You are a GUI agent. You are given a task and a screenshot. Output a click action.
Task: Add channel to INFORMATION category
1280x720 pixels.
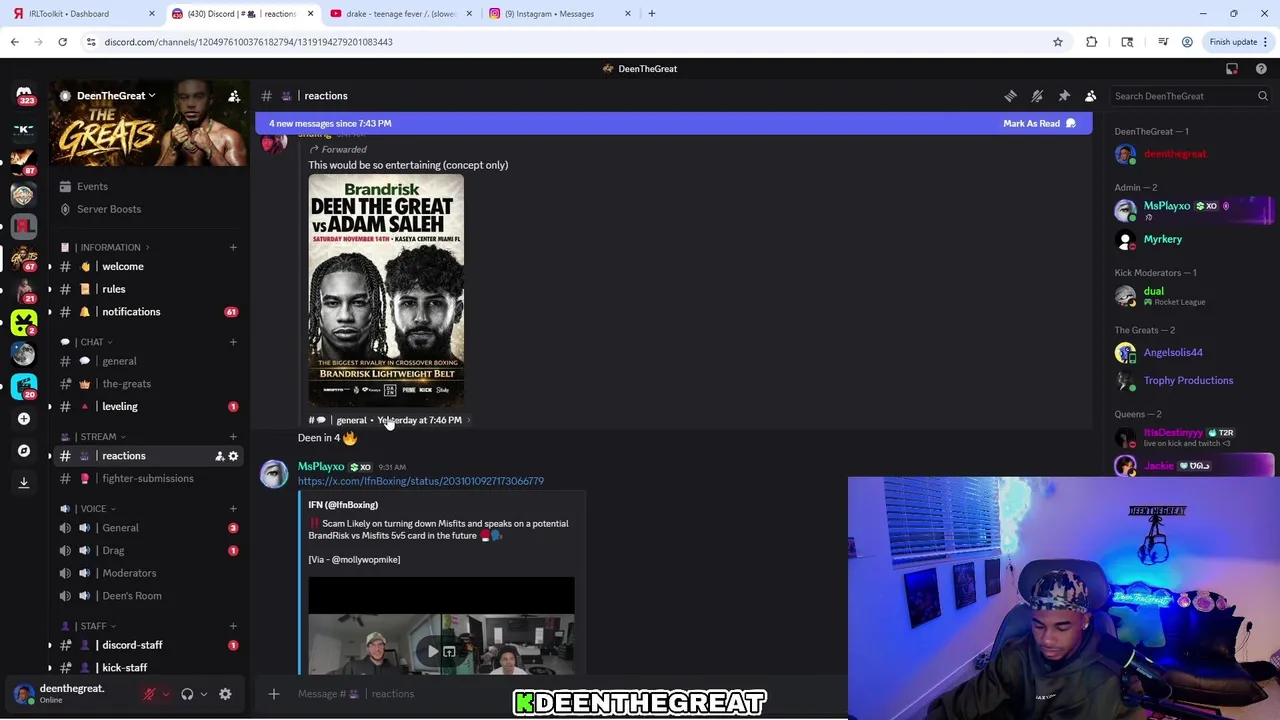233,247
